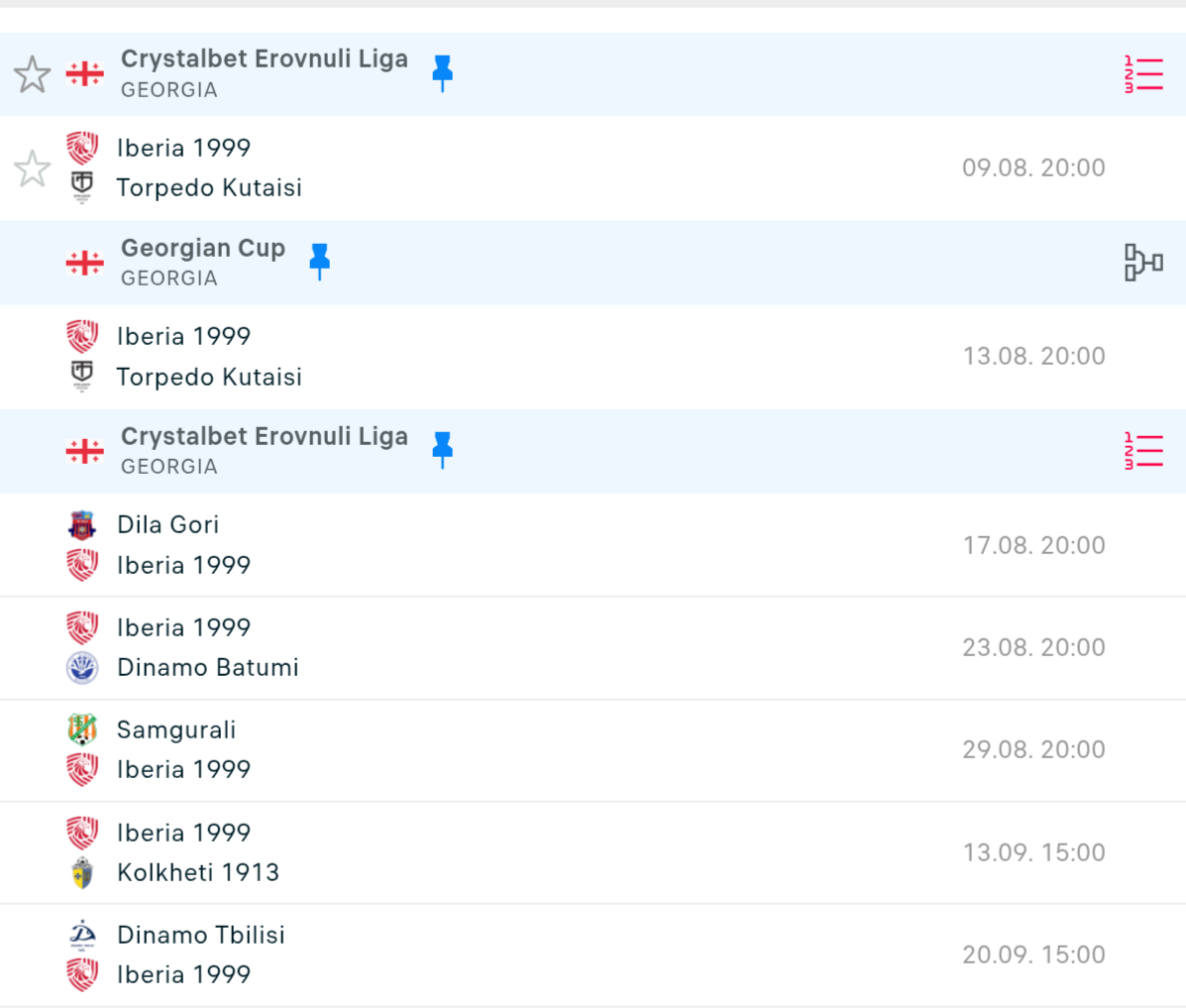Click pin icon on the first Crystalbet Erovnuli Liga header
This screenshot has height=1008, width=1186.
pos(442,73)
